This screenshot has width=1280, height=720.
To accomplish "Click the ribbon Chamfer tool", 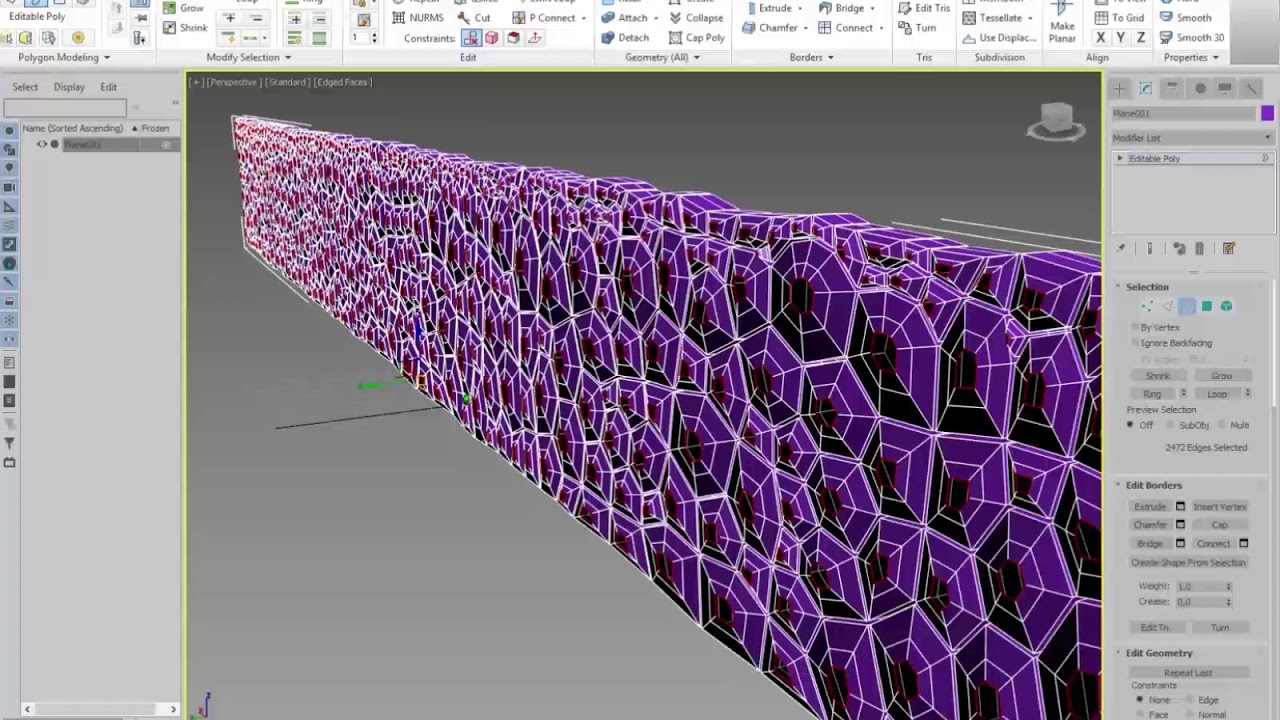I will [x=770, y=27].
